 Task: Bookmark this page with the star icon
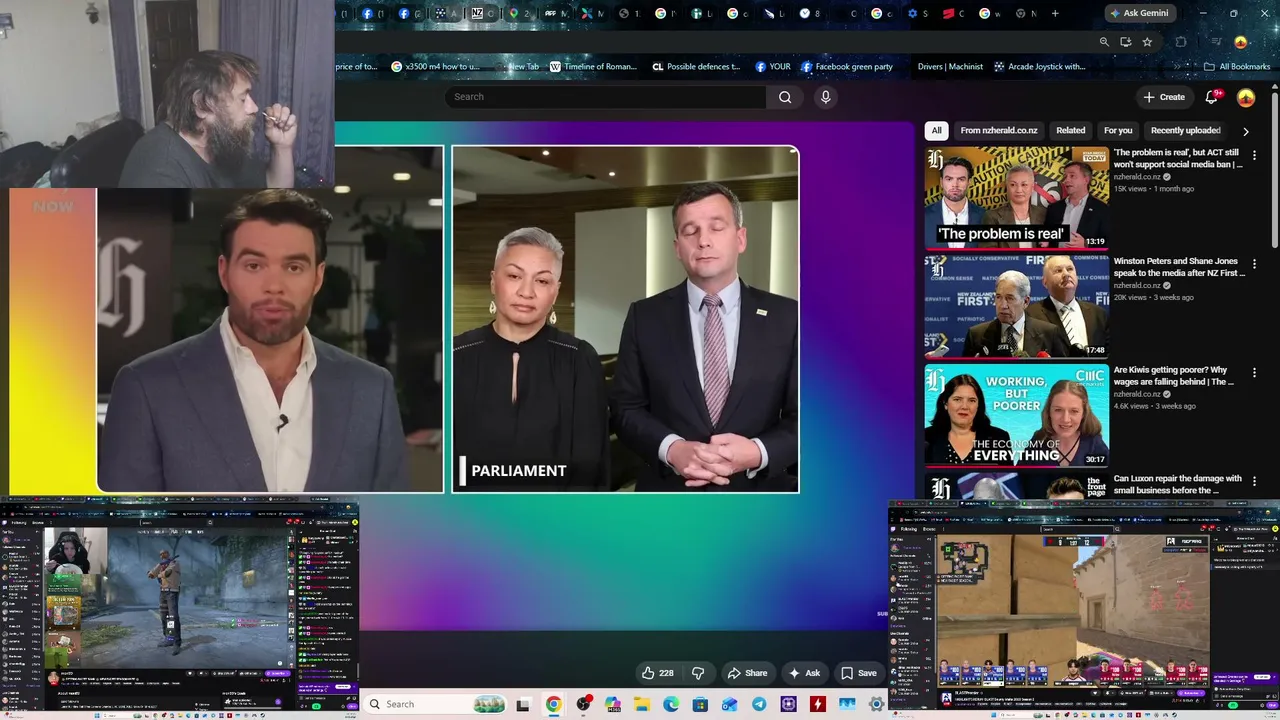click(x=1147, y=42)
